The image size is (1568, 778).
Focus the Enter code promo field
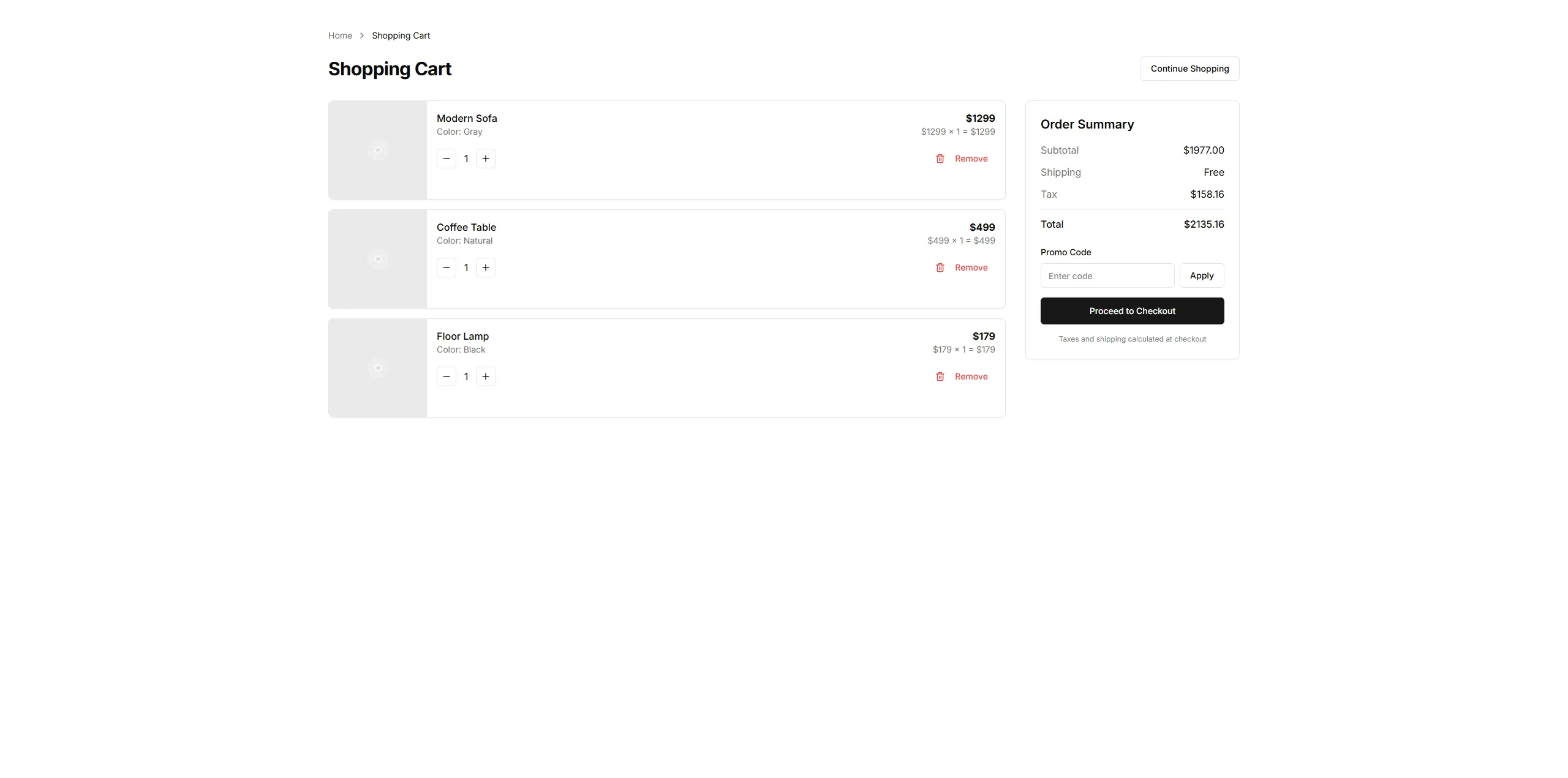pos(1107,275)
